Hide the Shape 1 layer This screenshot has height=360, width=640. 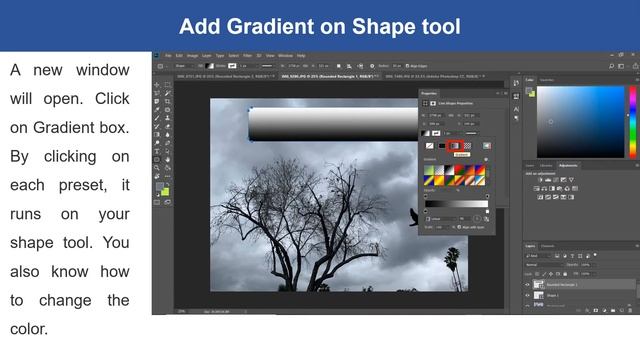click(x=527, y=295)
